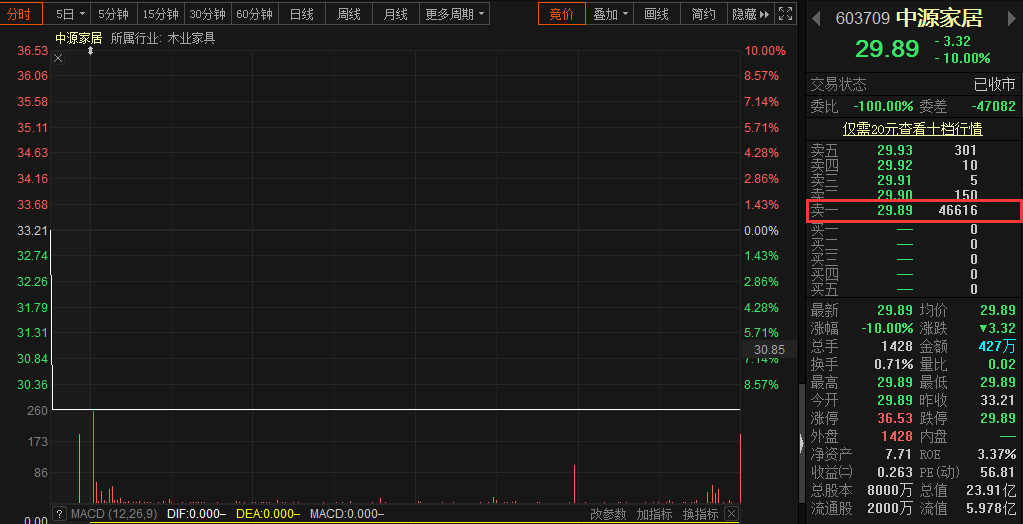Screen dimensions: 1023x524
Task: Click 昨收 value 33.21
Action: [x=998, y=401]
